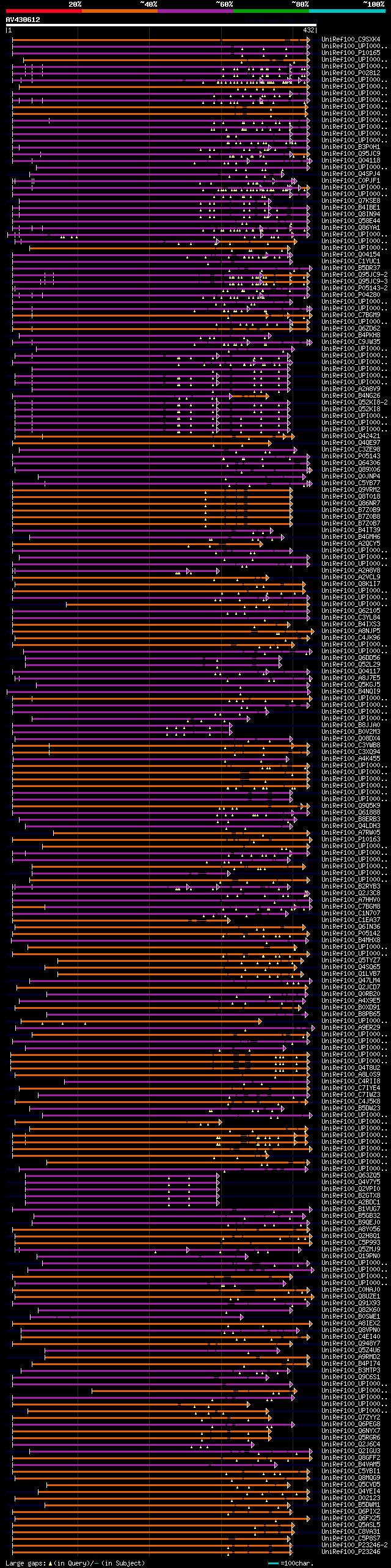Select hit label UniRef100_Q7KSE8
This screenshot has height=1568, width=391.
tap(351, 201)
